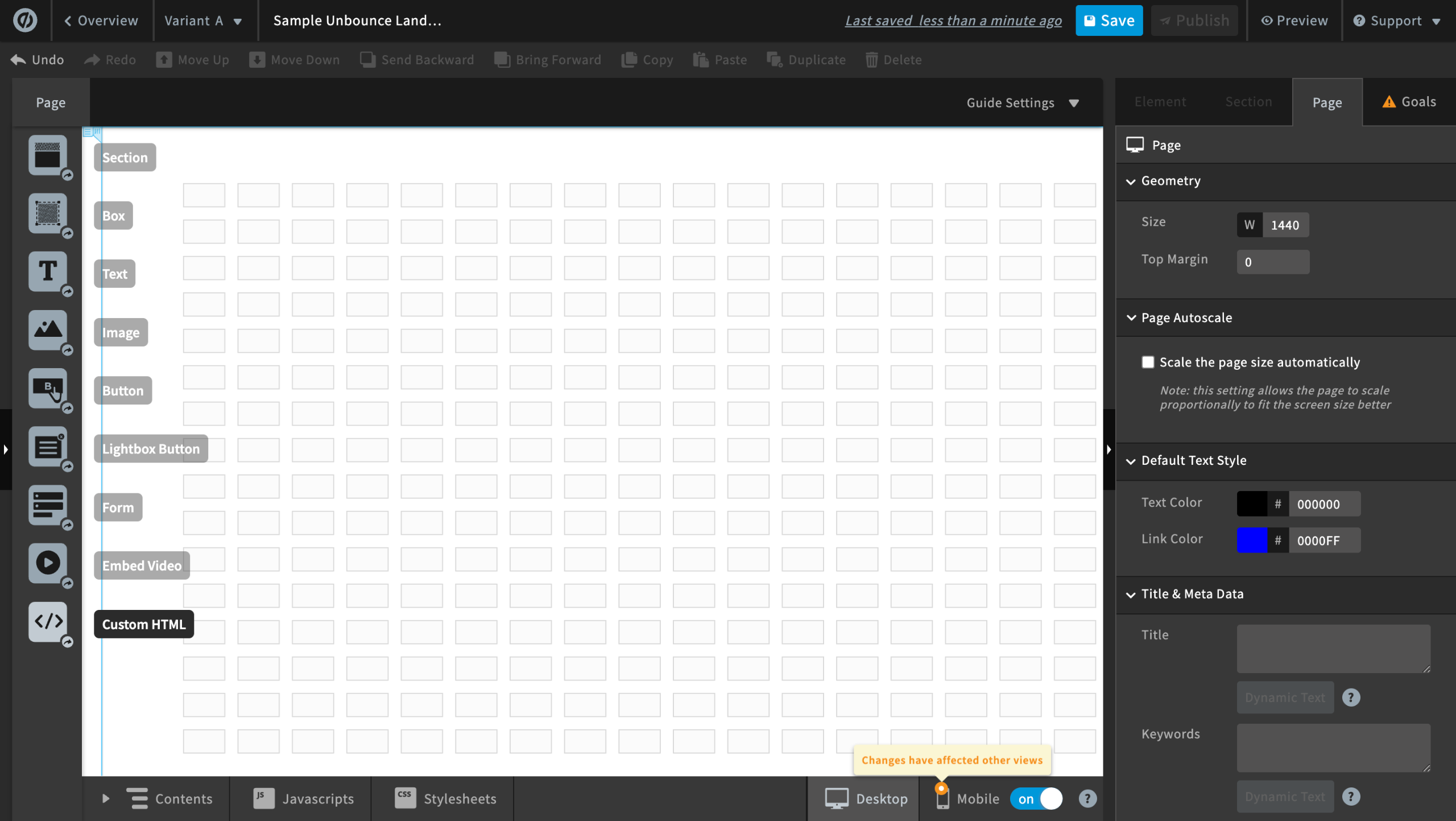Select the Text widget icon
Image resolution: width=1456 pixels, height=821 pixels.
pyautogui.click(x=48, y=271)
